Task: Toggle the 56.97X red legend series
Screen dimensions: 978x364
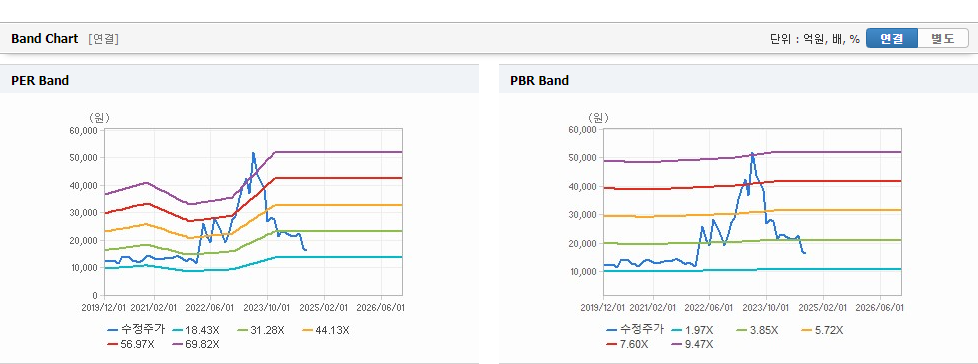Action: pos(132,344)
